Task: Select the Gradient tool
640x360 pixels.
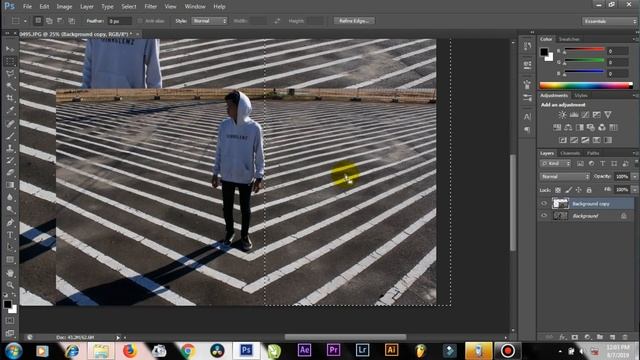Action: pos(10,185)
